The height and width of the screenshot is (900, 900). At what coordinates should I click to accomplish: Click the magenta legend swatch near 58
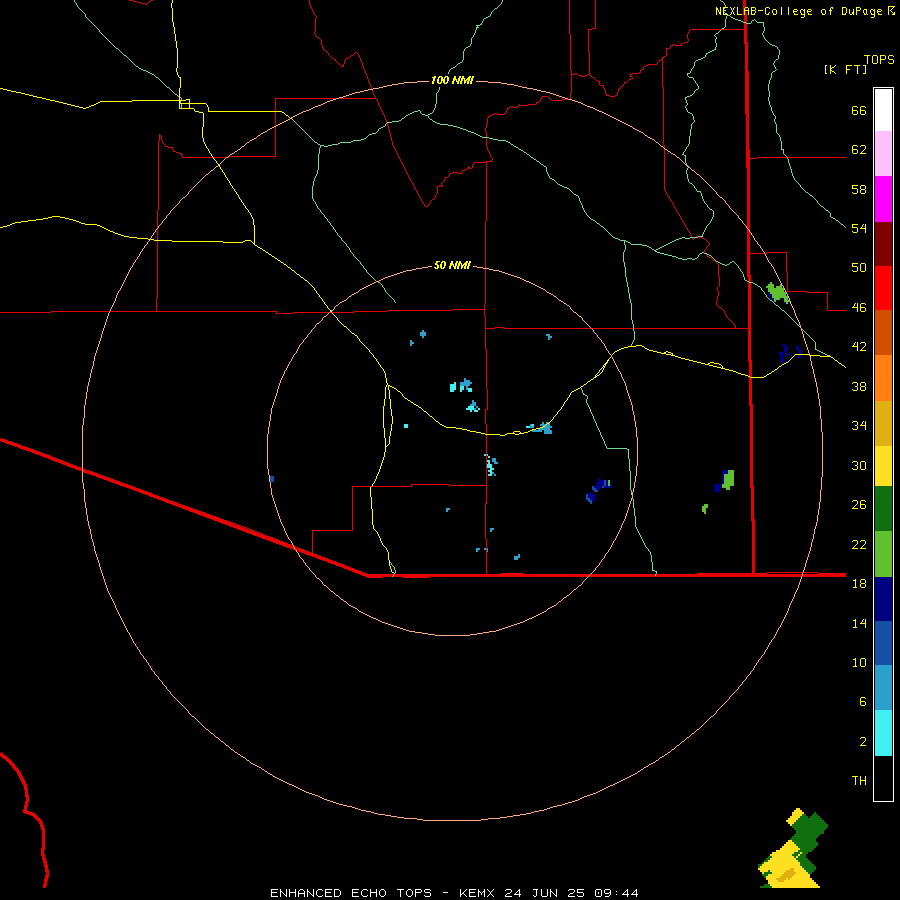pyautogui.click(x=883, y=199)
